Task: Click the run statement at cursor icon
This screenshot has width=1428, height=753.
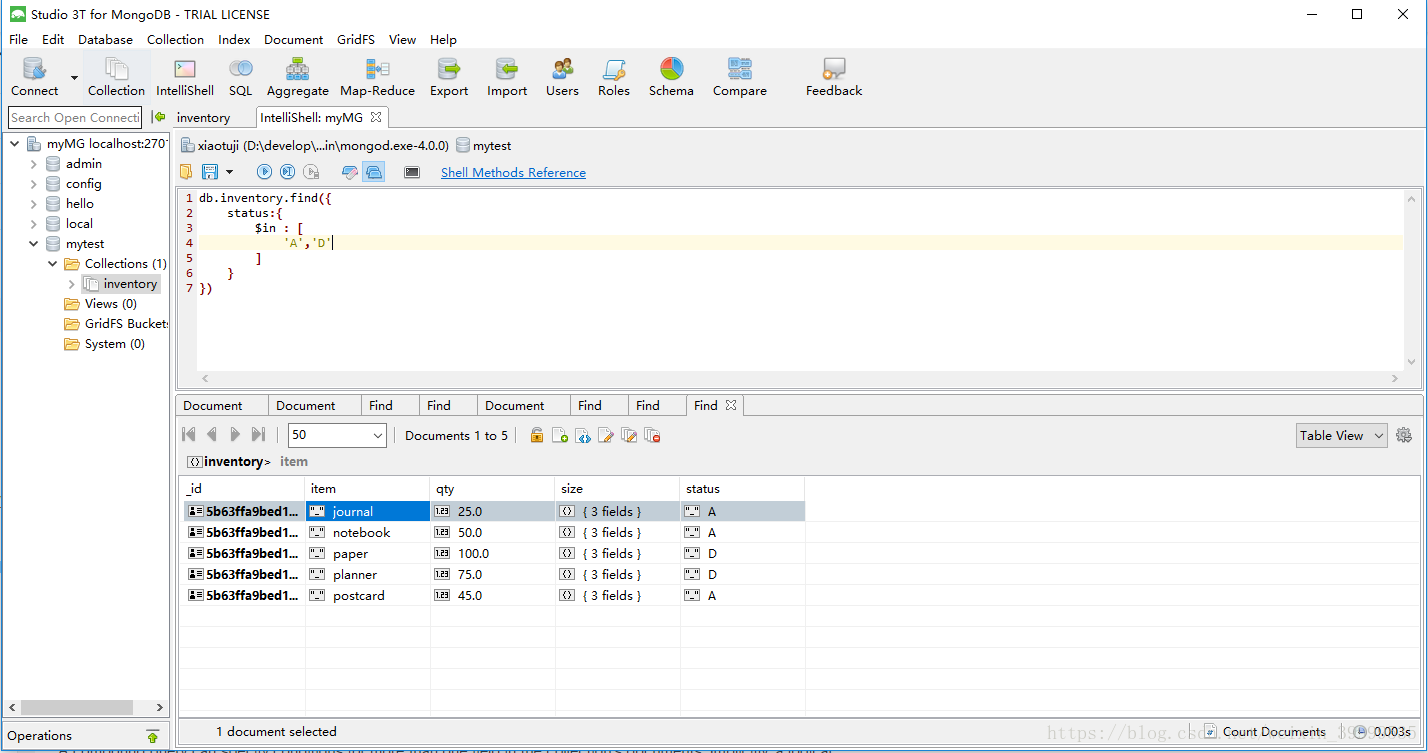Action: coord(287,172)
